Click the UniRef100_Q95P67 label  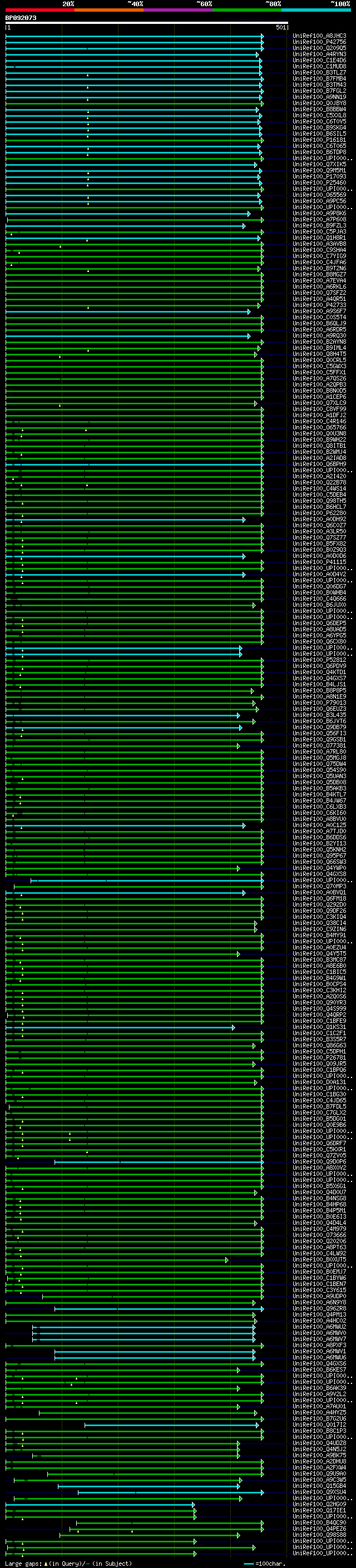pyautogui.click(x=319, y=855)
